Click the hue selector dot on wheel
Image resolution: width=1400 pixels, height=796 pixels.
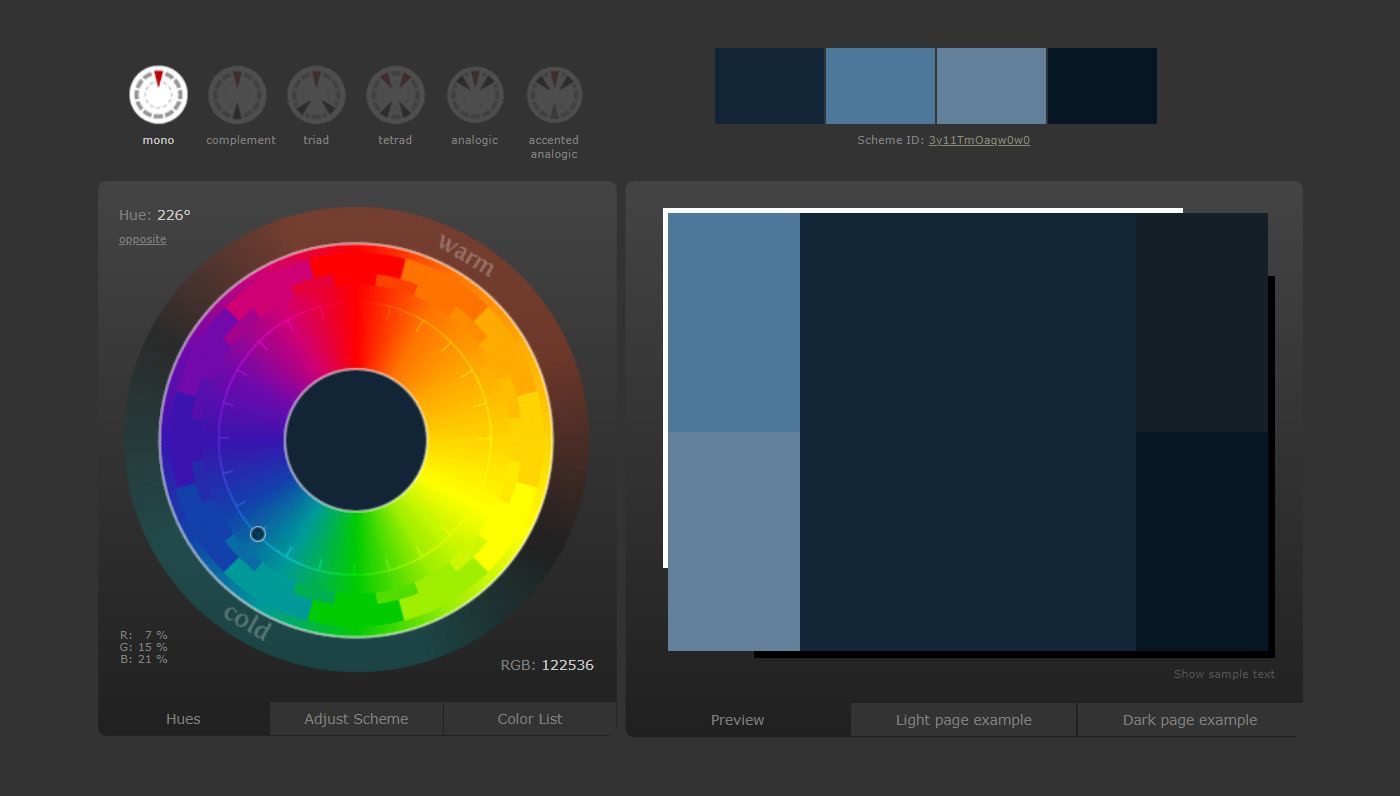click(258, 534)
